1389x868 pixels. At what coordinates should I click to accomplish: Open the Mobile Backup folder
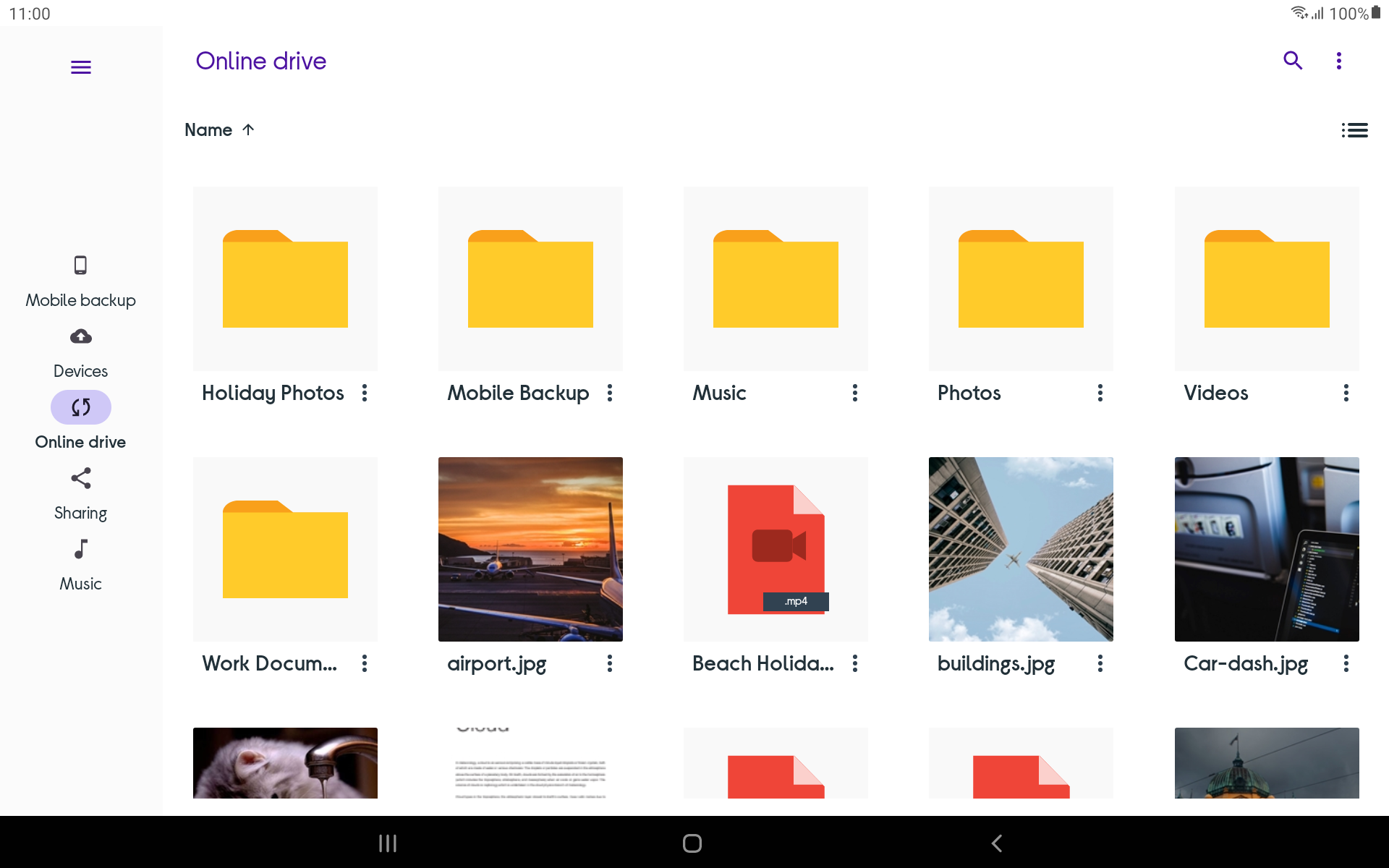pyautogui.click(x=530, y=279)
